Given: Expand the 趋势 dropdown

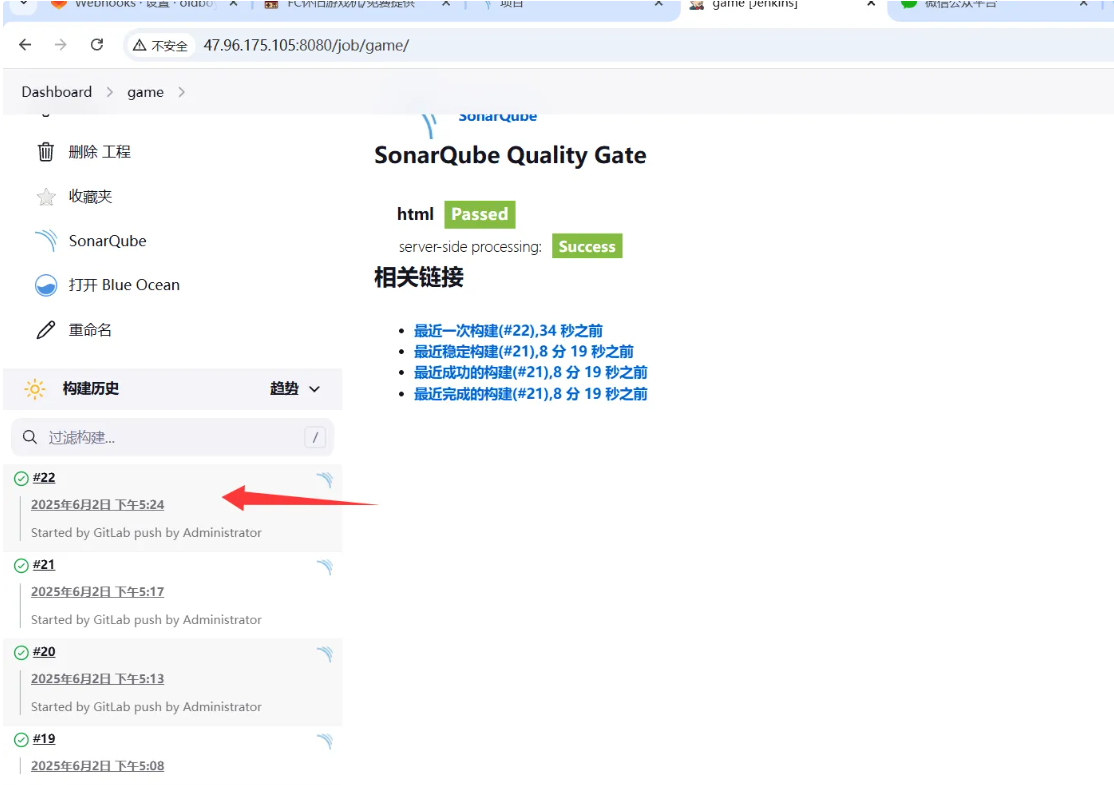Looking at the screenshot, I should pos(295,389).
